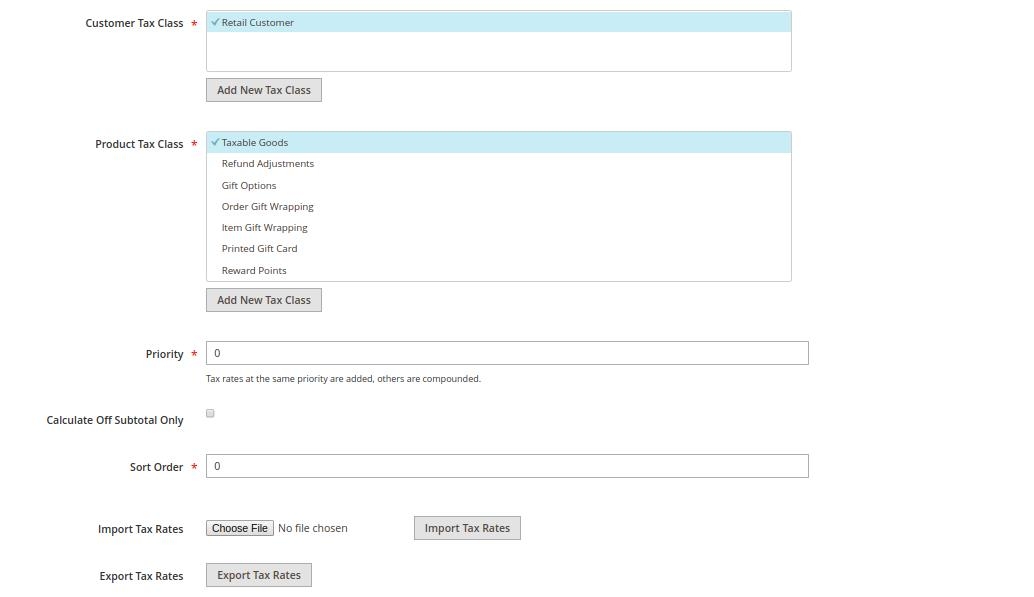Click Add New Tax Class under Customer Tax Class
Screen dimensions: 1034x597
click(x=264, y=90)
